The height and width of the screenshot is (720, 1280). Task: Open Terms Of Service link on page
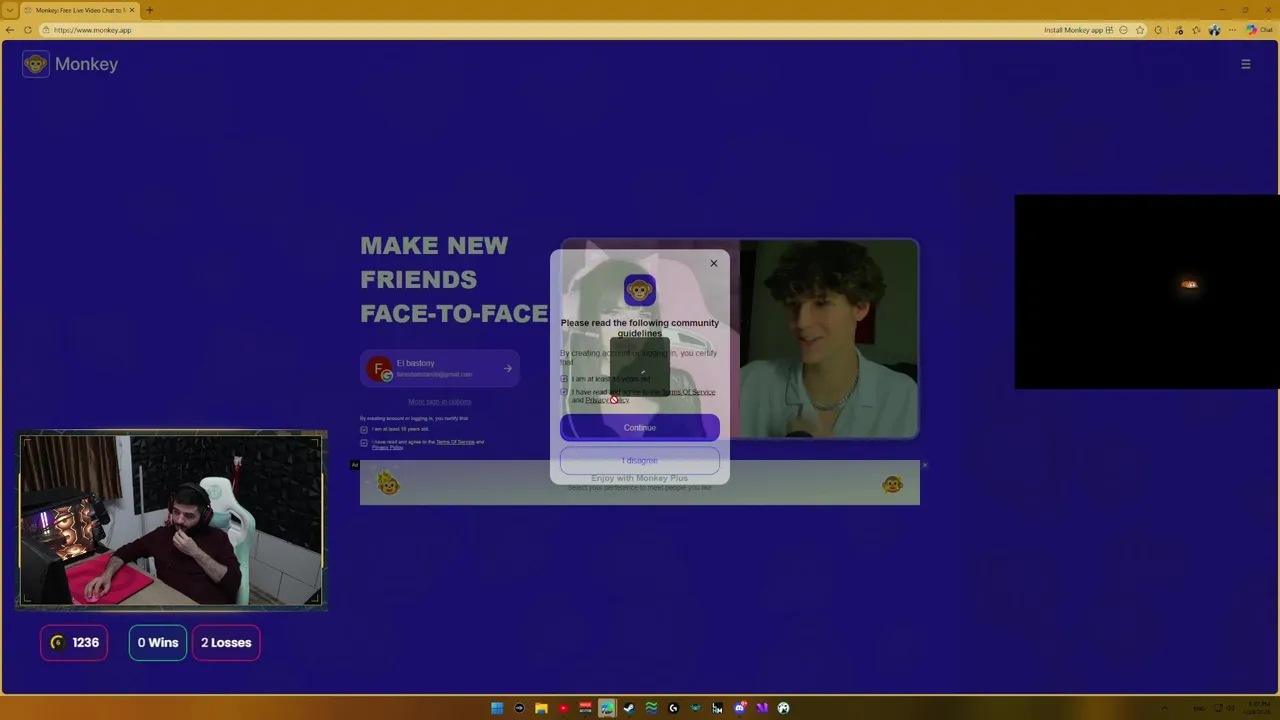click(455, 442)
